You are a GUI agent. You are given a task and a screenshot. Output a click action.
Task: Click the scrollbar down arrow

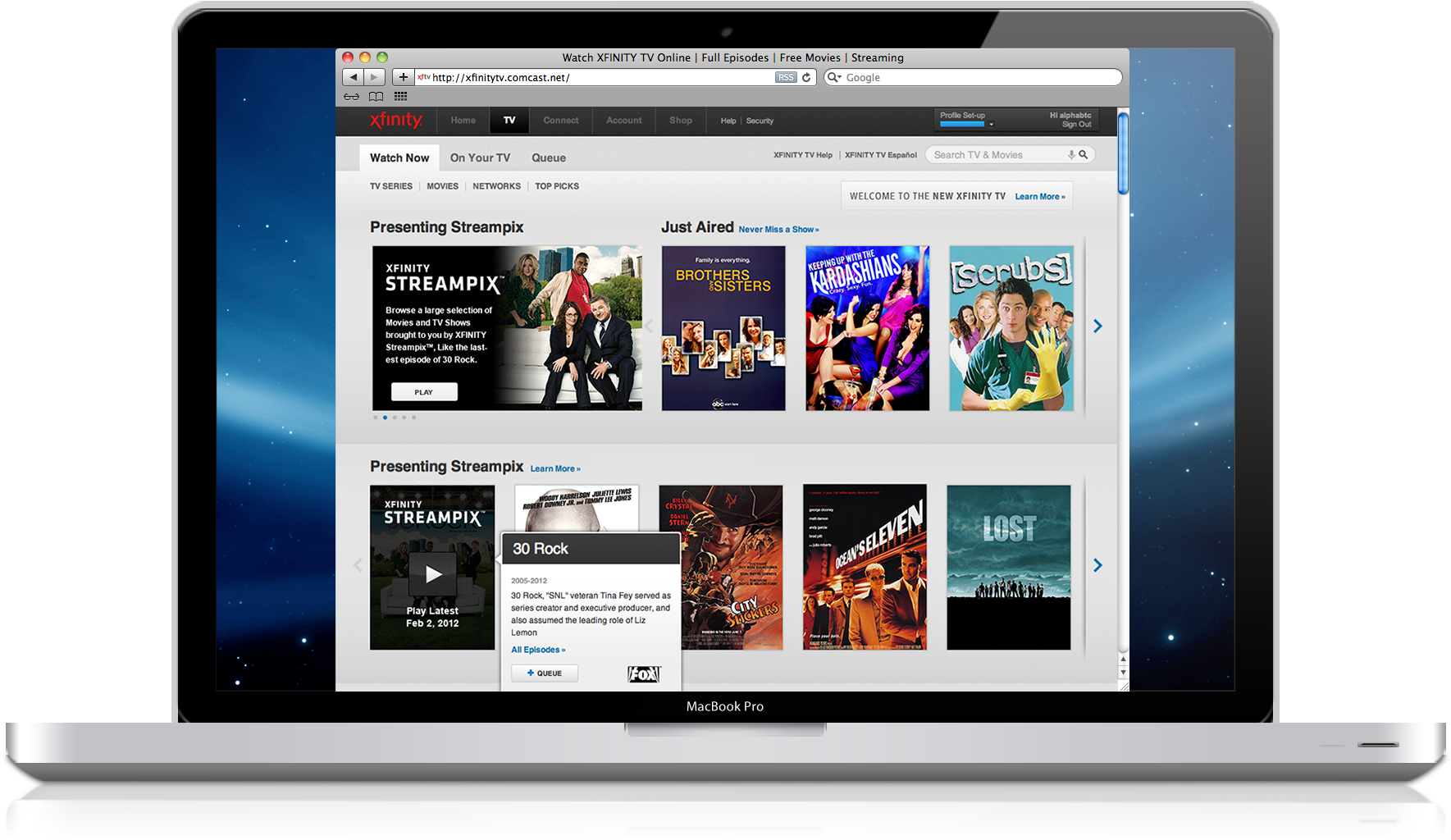tap(1123, 673)
